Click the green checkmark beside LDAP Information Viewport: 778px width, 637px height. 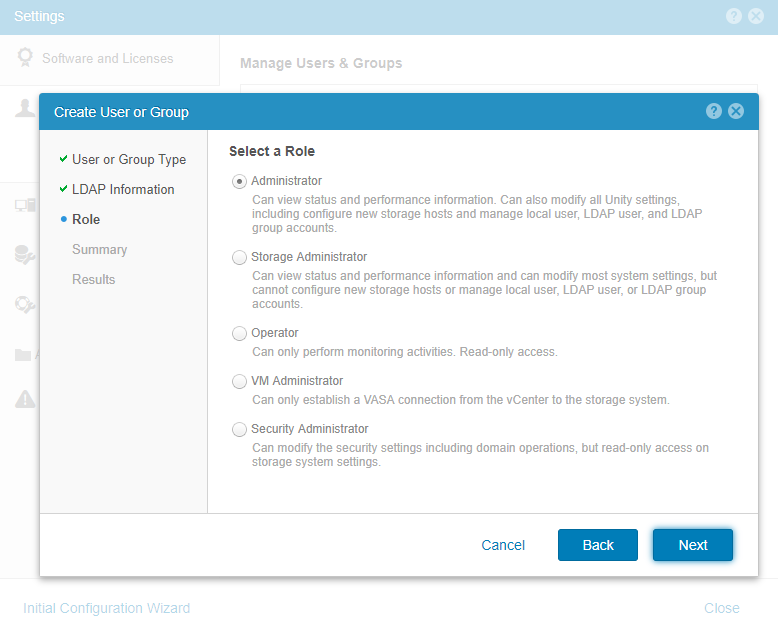(x=63, y=189)
